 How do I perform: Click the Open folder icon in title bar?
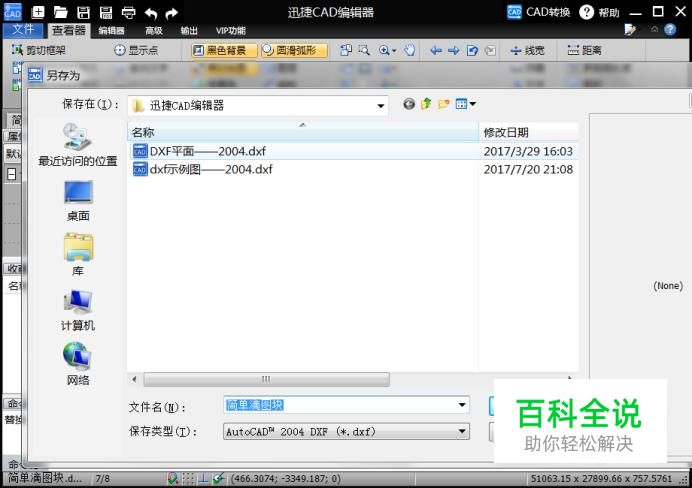[x=60, y=12]
